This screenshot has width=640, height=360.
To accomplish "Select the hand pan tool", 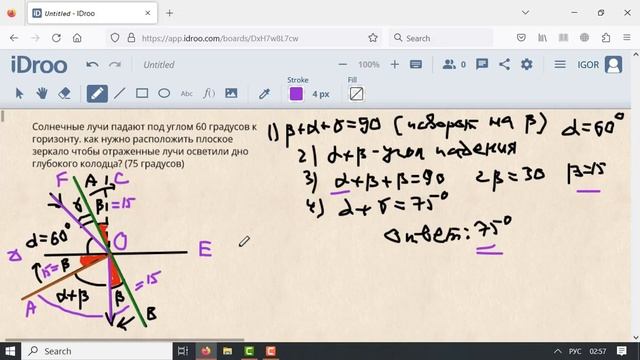I will 42,94.
